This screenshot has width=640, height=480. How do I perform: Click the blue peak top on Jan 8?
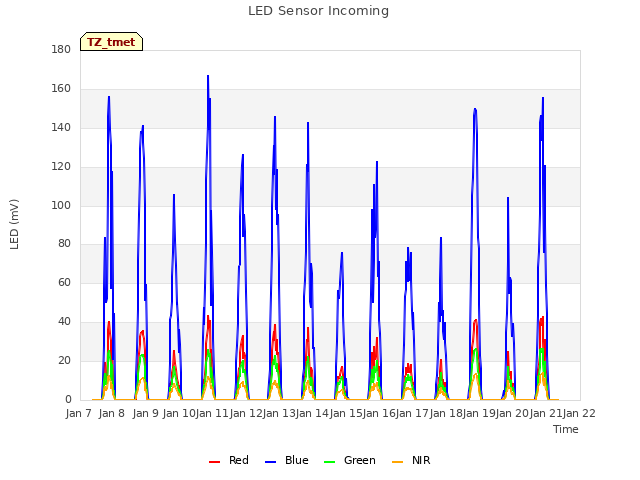109,98
